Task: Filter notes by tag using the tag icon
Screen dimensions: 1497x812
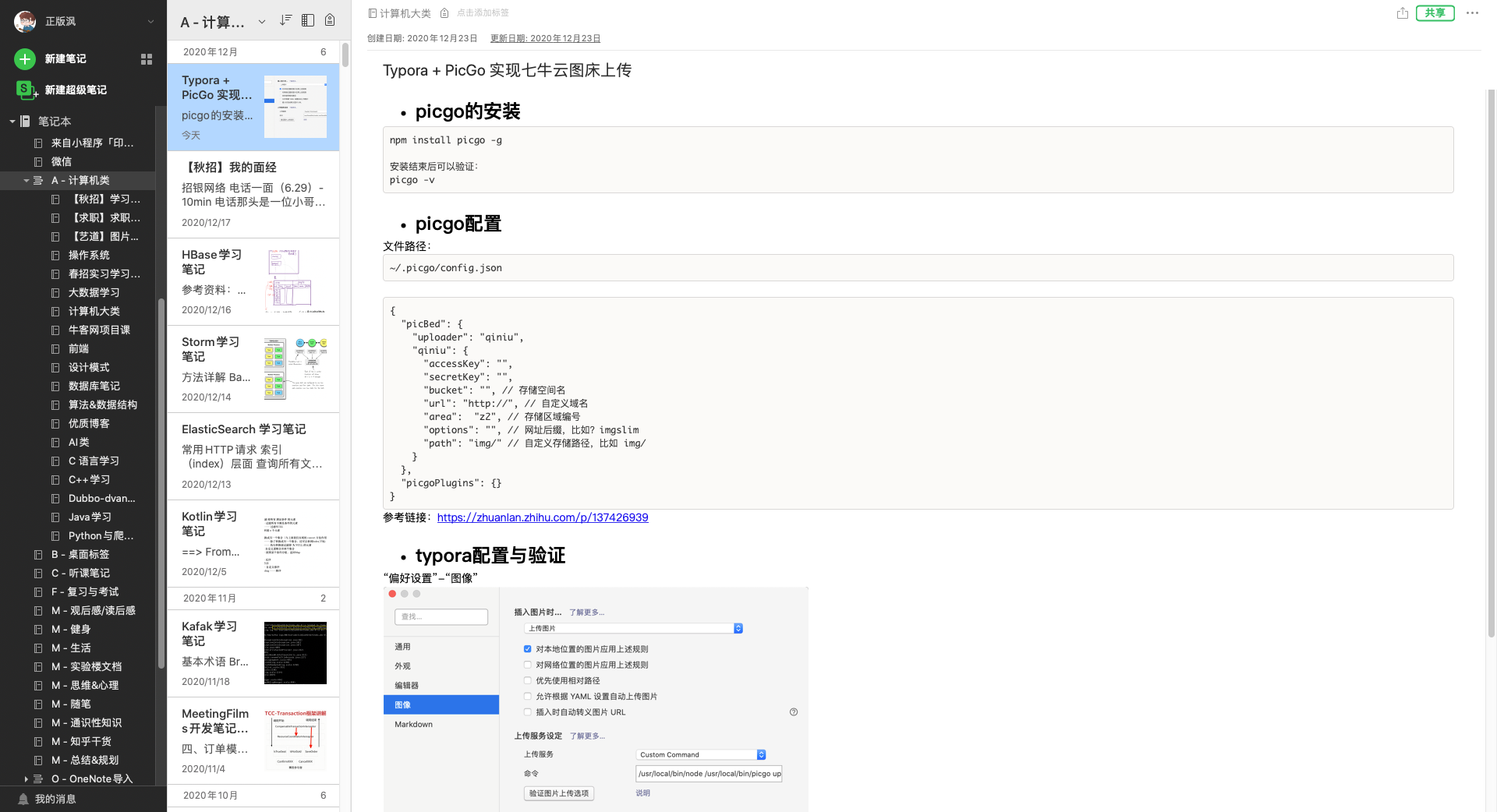Action: [x=330, y=20]
